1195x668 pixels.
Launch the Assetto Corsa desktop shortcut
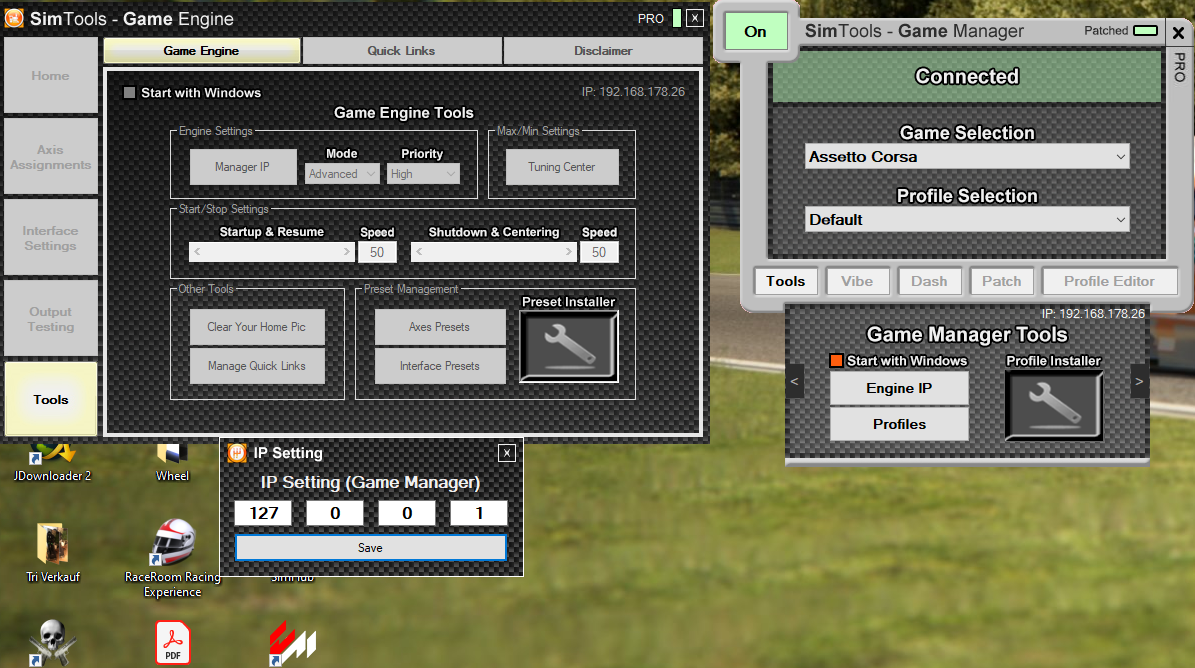(293, 644)
